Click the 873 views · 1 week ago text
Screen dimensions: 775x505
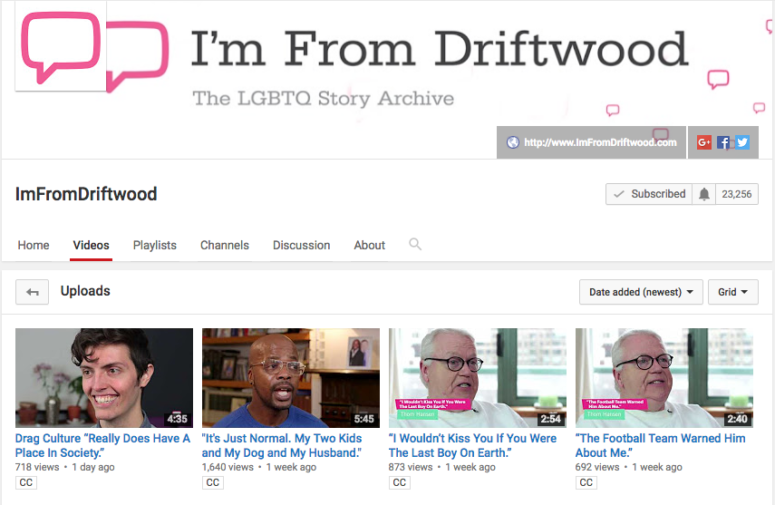tap(442, 467)
